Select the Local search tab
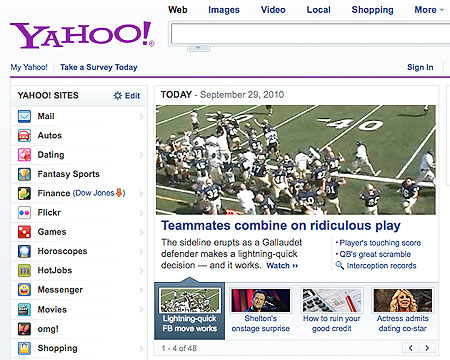The width and height of the screenshot is (450, 360). [x=318, y=10]
